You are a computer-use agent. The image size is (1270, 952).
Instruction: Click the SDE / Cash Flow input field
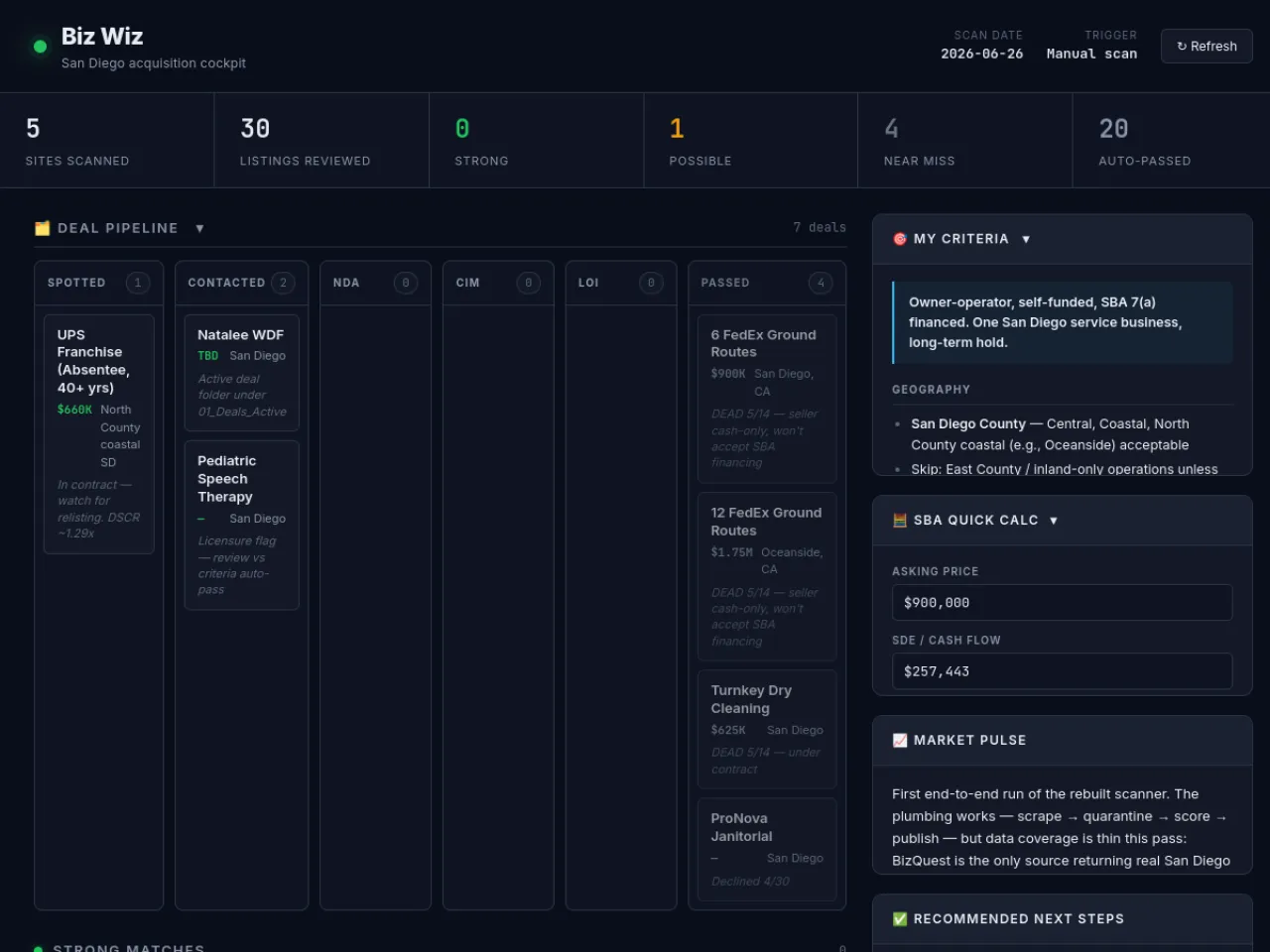tap(1062, 671)
